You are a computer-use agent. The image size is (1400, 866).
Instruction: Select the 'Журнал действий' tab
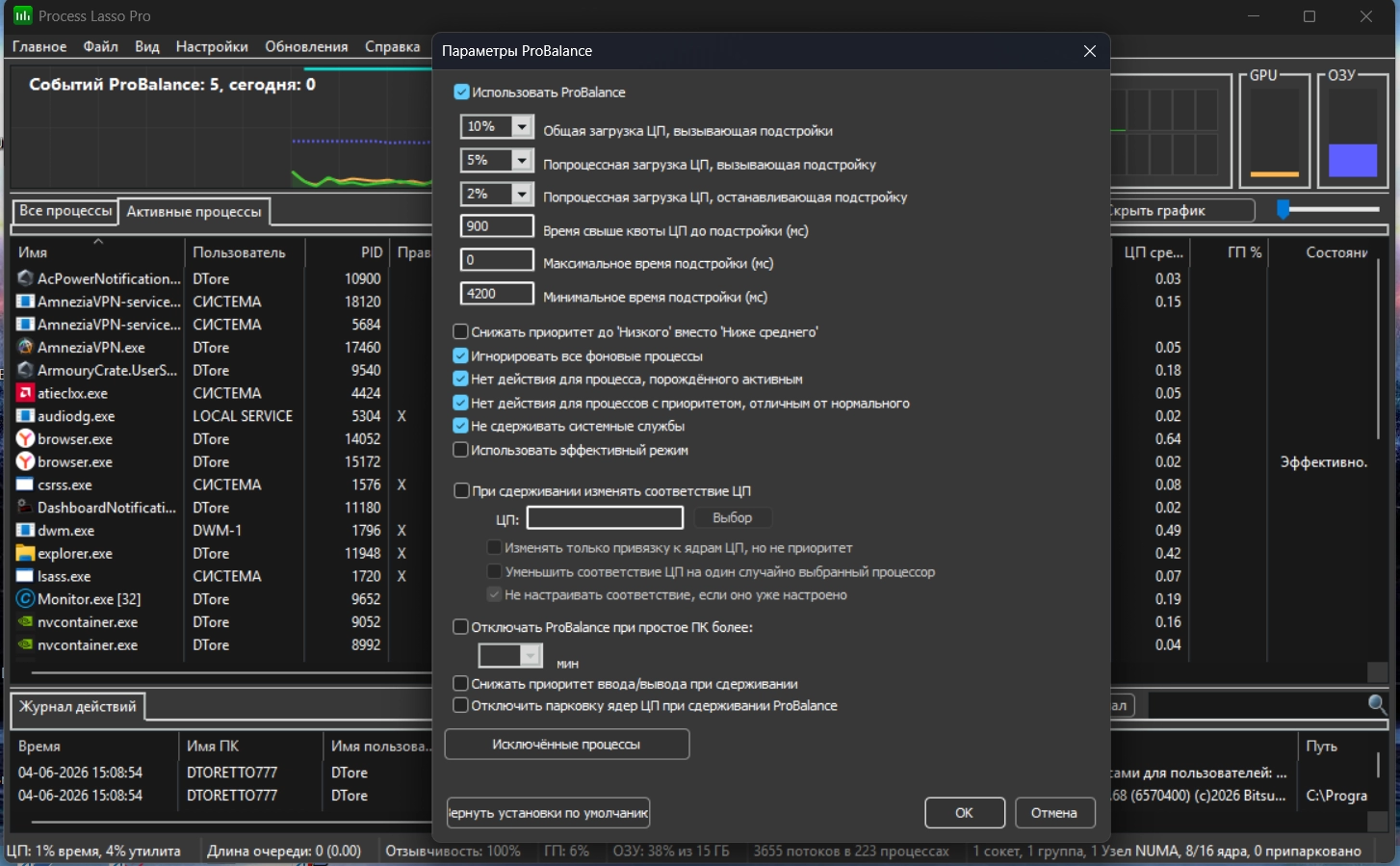pos(78,707)
